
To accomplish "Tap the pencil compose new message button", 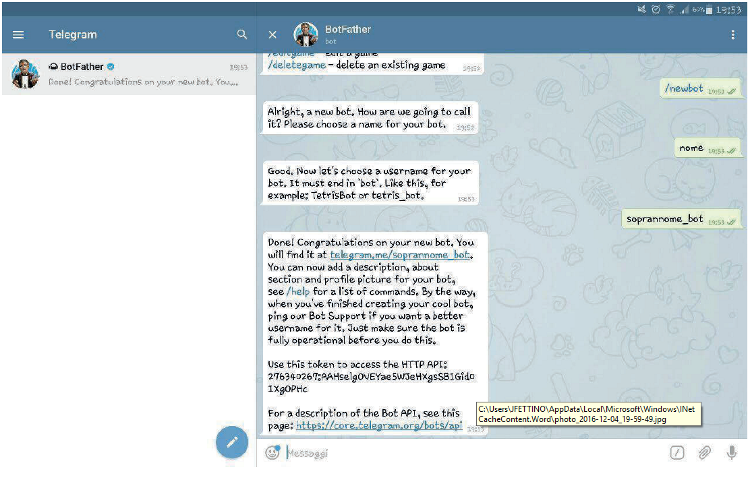I will click(232, 441).
